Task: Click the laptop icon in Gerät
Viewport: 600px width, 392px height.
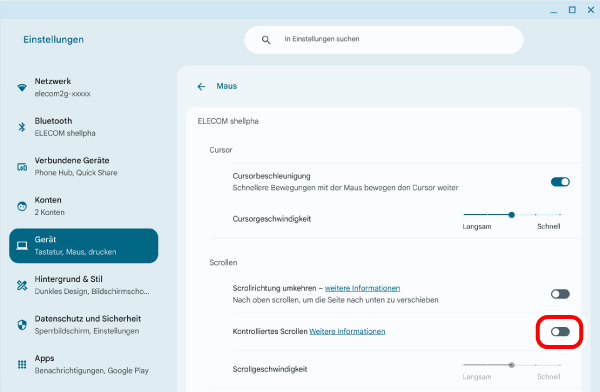Action: click(22, 246)
